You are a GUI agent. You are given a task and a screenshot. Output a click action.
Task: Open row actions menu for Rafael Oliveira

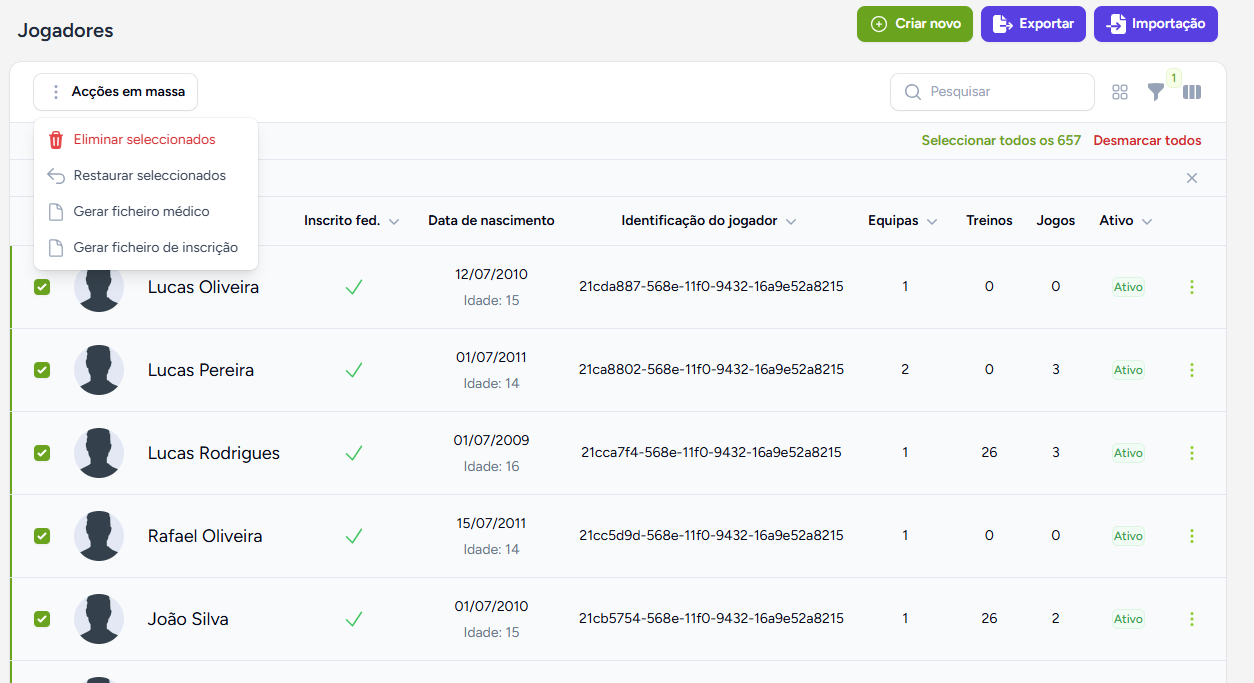pyautogui.click(x=1191, y=536)
